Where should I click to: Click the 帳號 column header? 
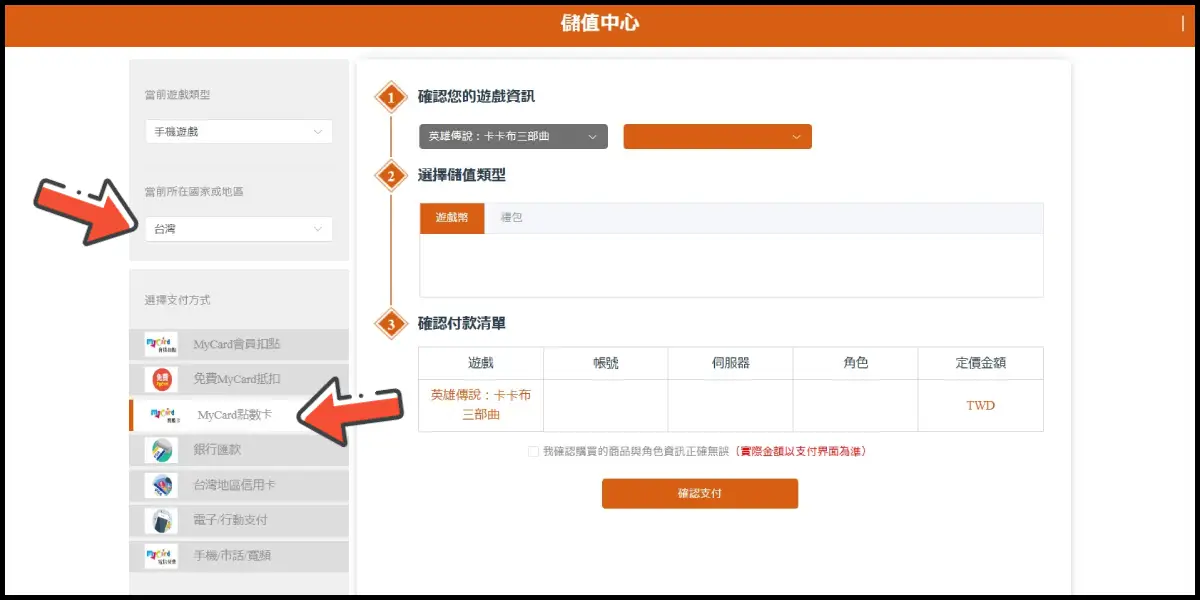(x=606, y=363)
